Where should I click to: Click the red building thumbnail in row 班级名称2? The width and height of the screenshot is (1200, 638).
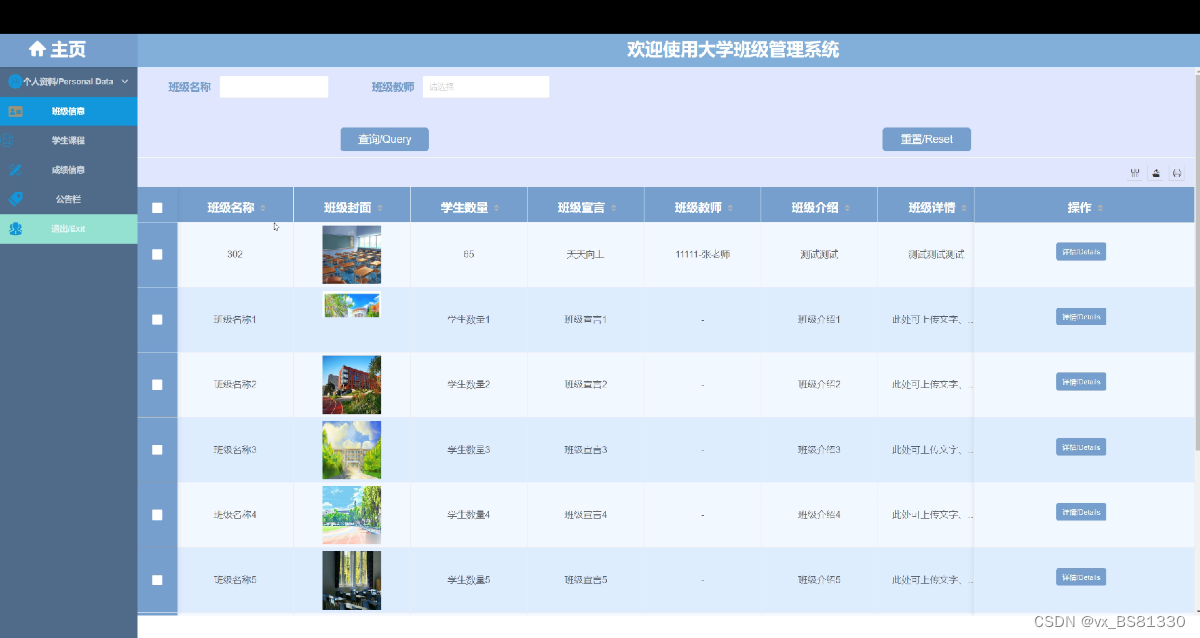(352, 385)
